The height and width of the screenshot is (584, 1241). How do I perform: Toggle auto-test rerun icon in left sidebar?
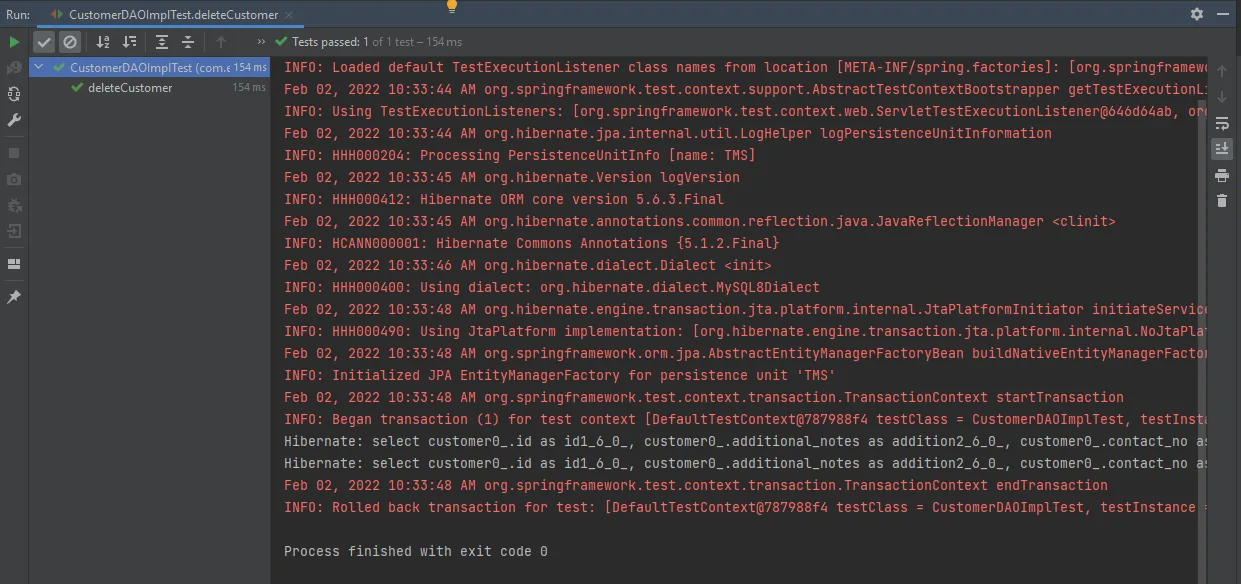pos(14,94)
